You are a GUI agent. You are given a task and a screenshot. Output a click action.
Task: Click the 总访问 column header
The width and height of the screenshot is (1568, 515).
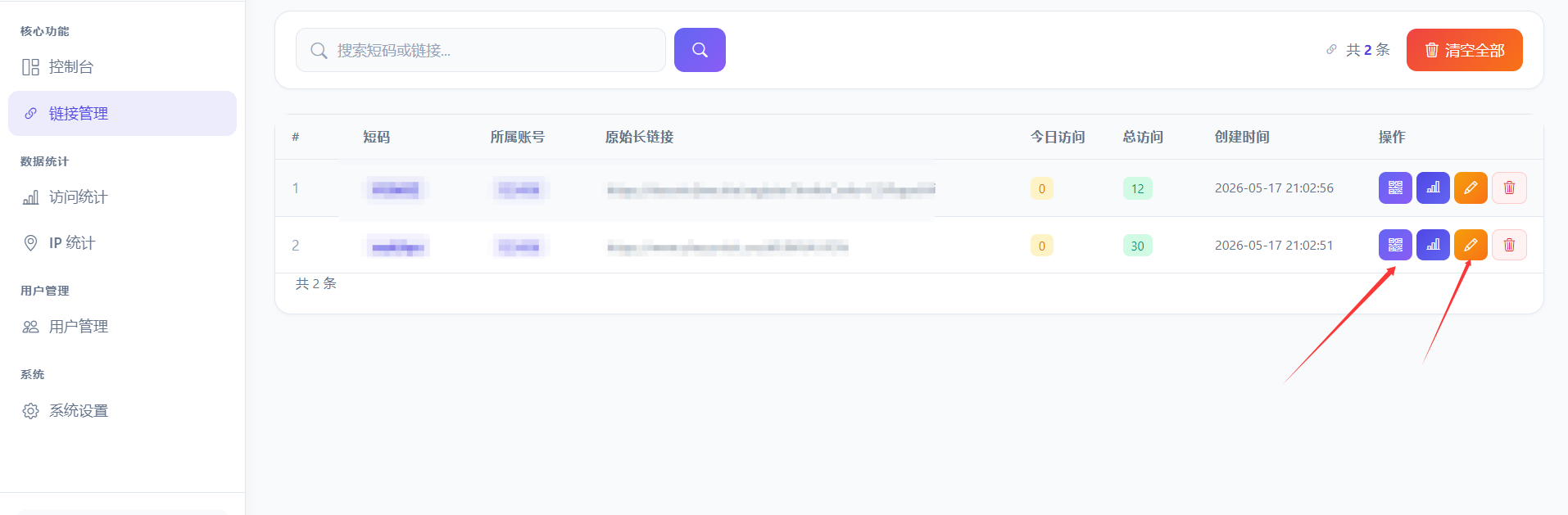tap(1143, 137)
